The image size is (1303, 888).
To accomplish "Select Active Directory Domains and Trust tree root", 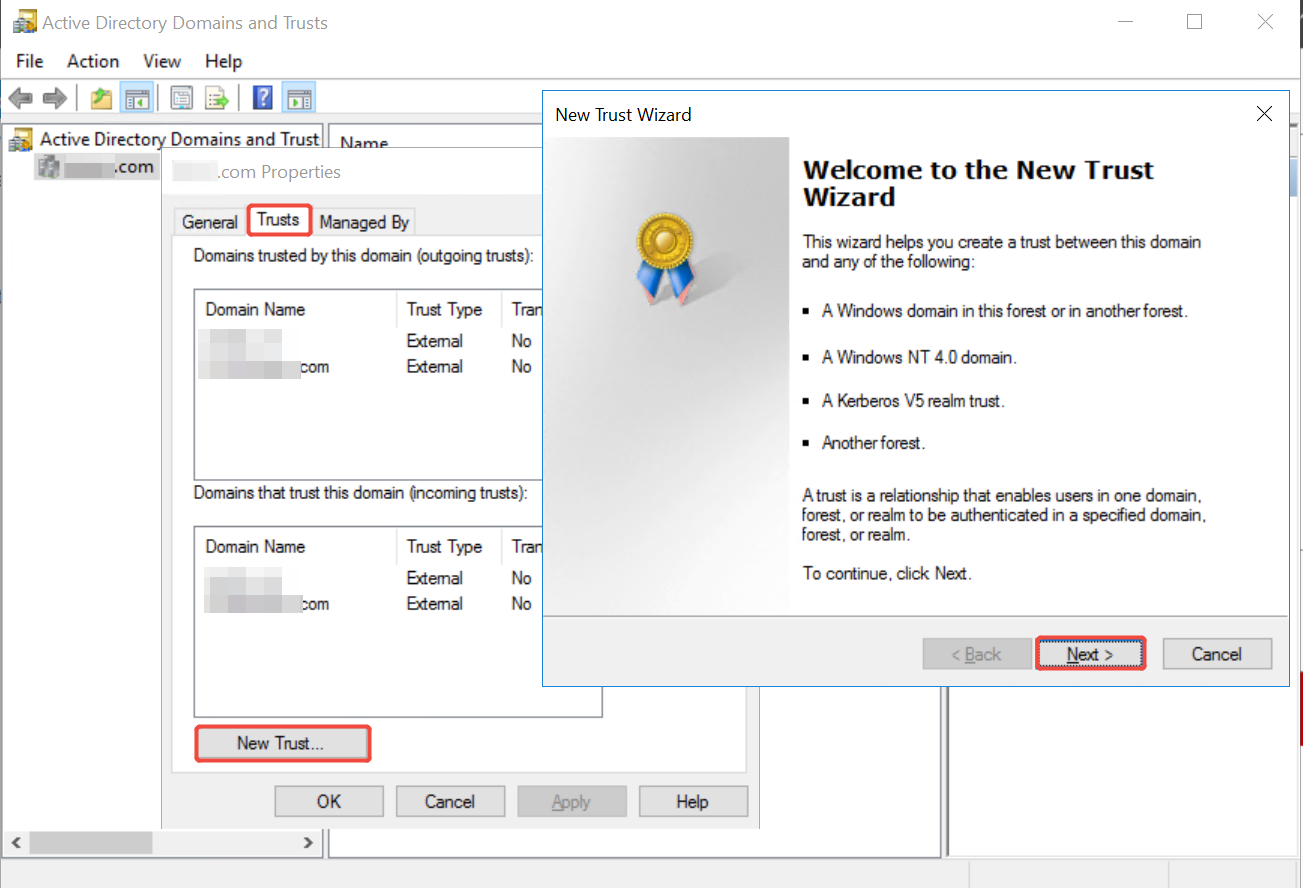I will tap(179, 139).
